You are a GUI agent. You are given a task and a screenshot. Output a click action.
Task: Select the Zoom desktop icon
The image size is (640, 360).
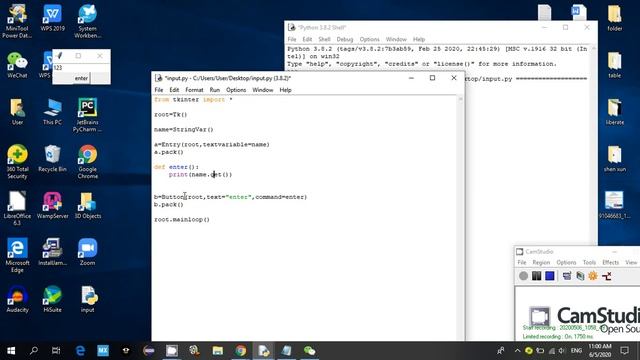click(87, 252)
